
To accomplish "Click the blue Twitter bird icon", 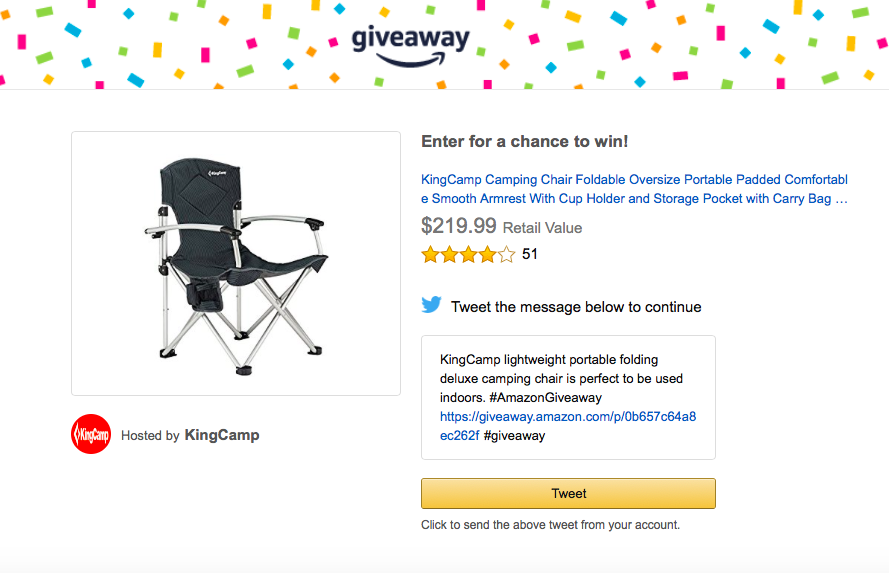I will coord(431,305).
